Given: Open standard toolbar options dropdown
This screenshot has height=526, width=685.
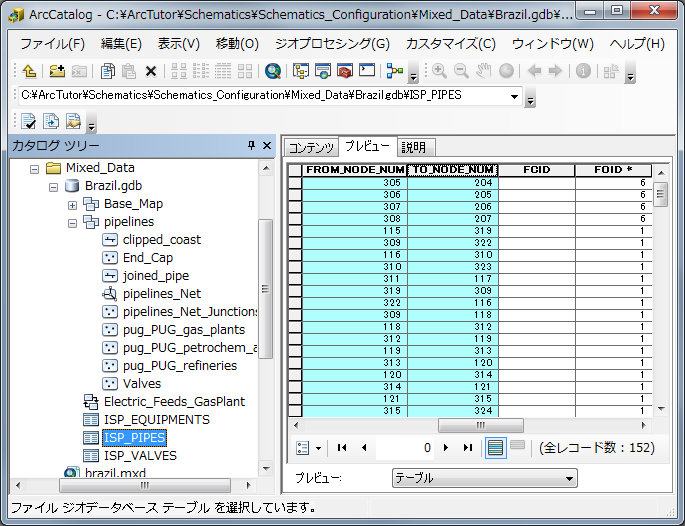Looking at the screenshot, I should click(x=413, y=73).
